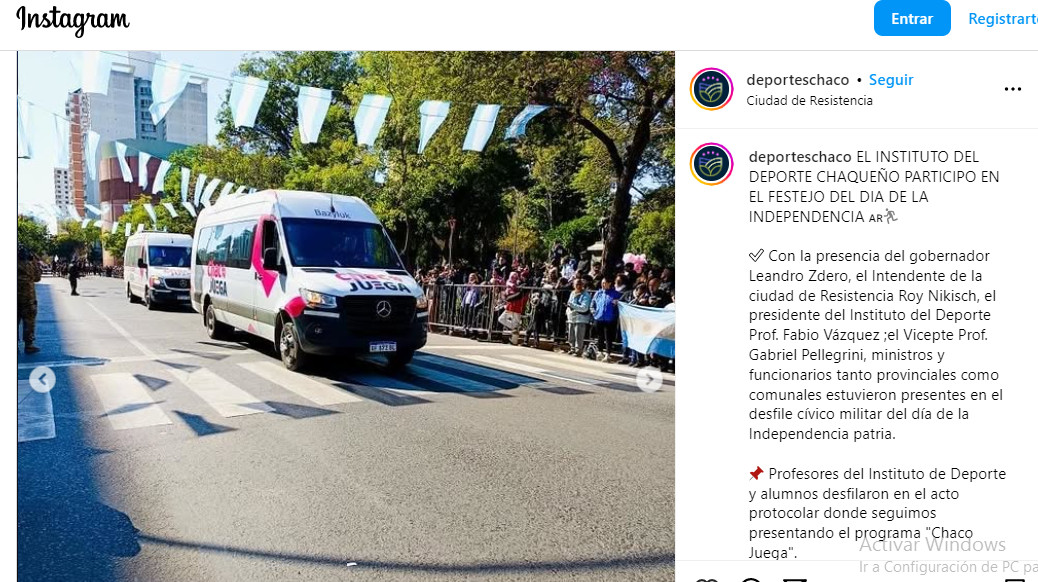Click caption paragraph mentioning gobernador Leandro Zdero
The height and width of the screenshot is (582, 1038).
(875, 345)
